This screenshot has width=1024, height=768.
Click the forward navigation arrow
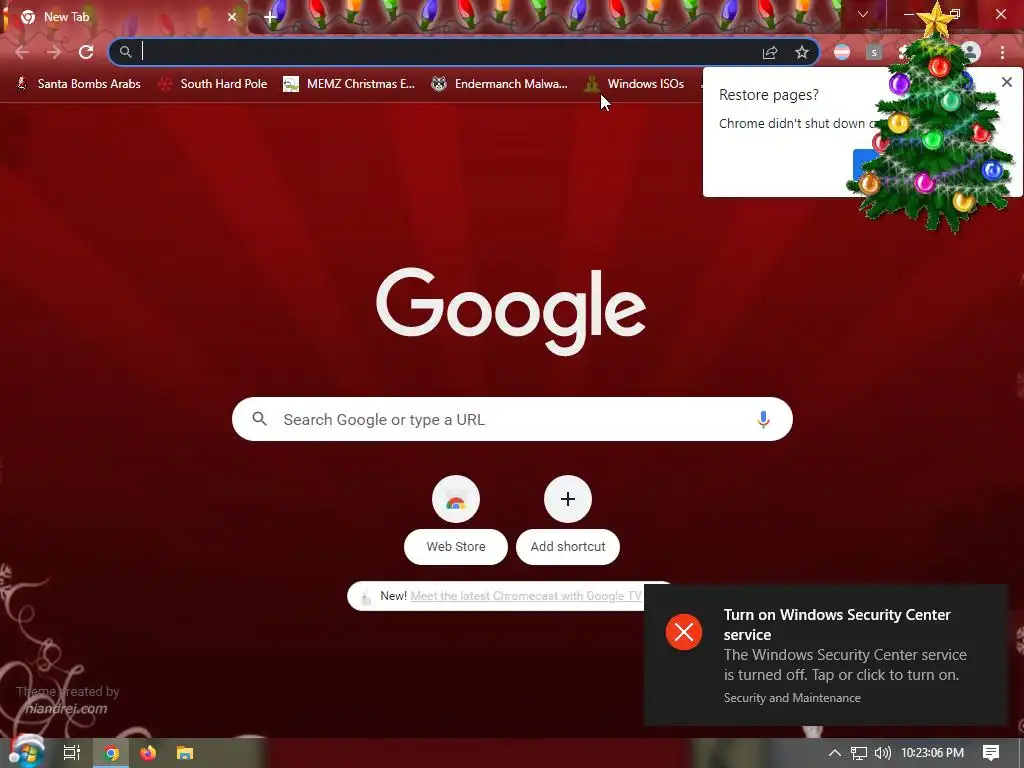pos(54,52)
